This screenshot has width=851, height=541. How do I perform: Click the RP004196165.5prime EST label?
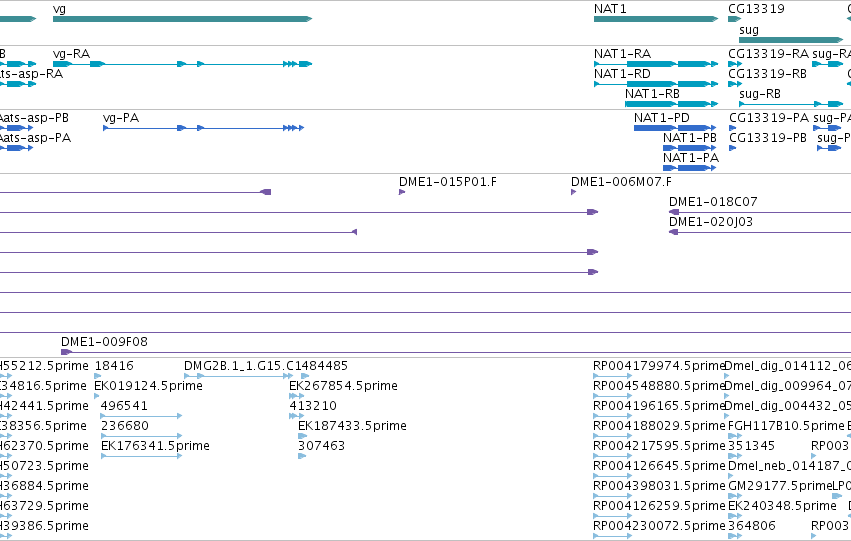[659, 406]
